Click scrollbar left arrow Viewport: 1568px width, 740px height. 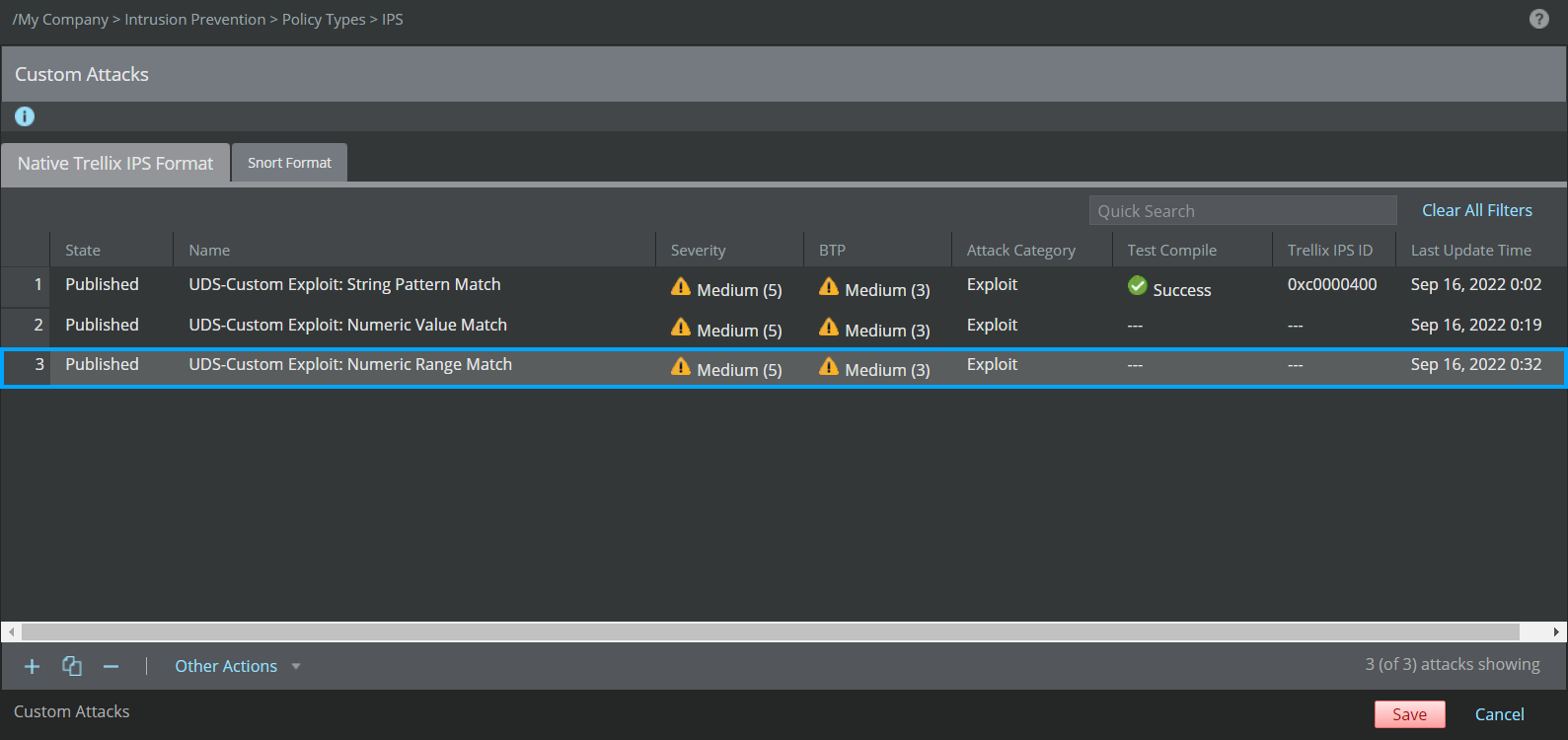click(11, 631)
